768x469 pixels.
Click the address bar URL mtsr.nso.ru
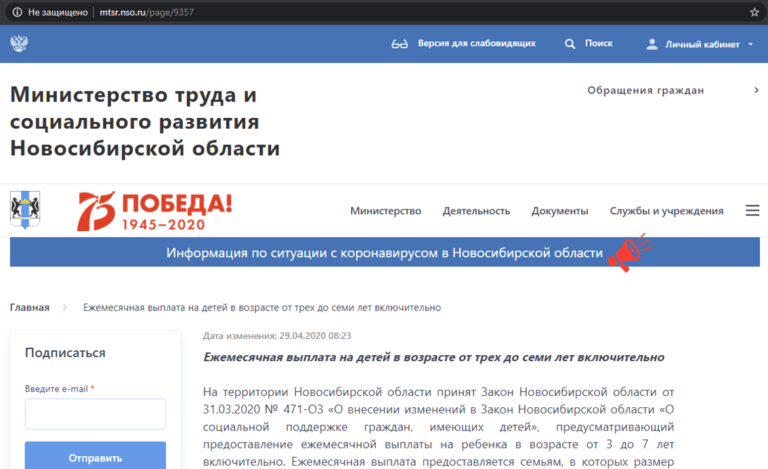146,12
